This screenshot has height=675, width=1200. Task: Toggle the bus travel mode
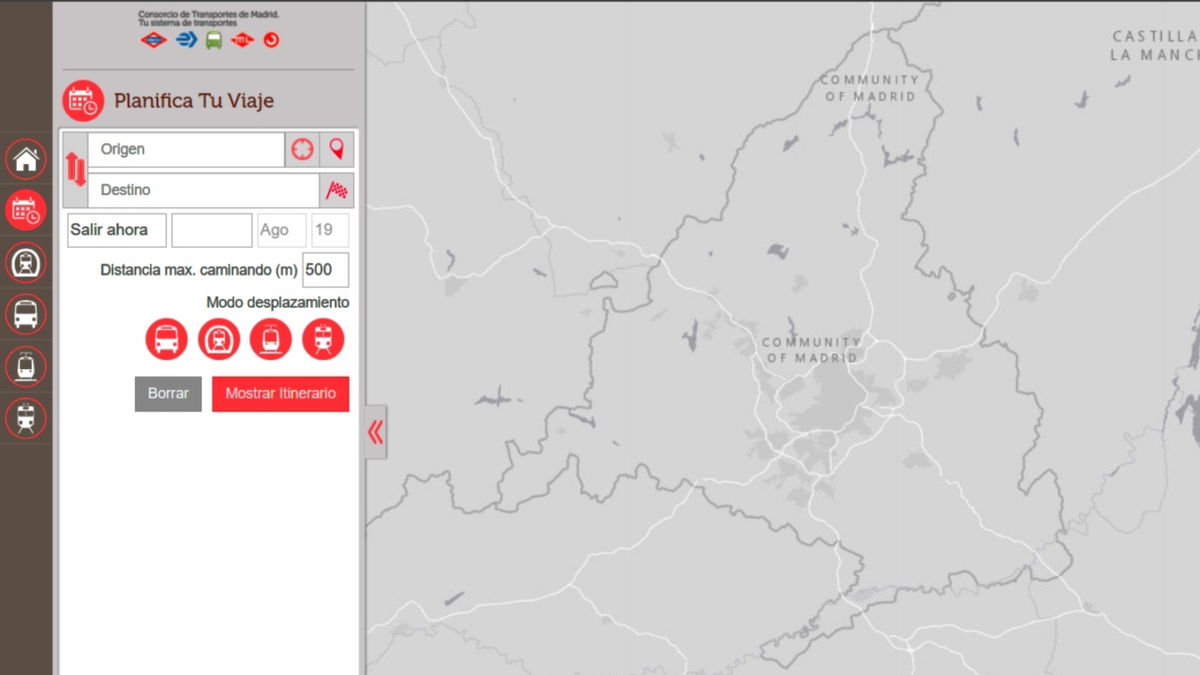point(167,339)
